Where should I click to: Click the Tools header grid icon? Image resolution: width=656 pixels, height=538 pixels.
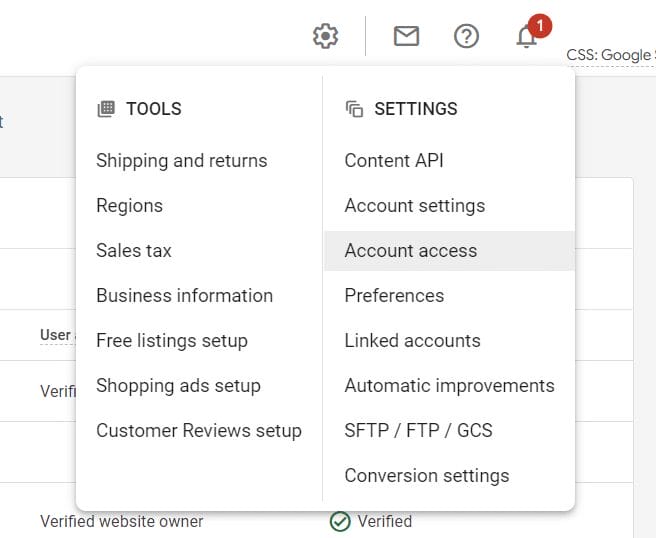(105, 109)
